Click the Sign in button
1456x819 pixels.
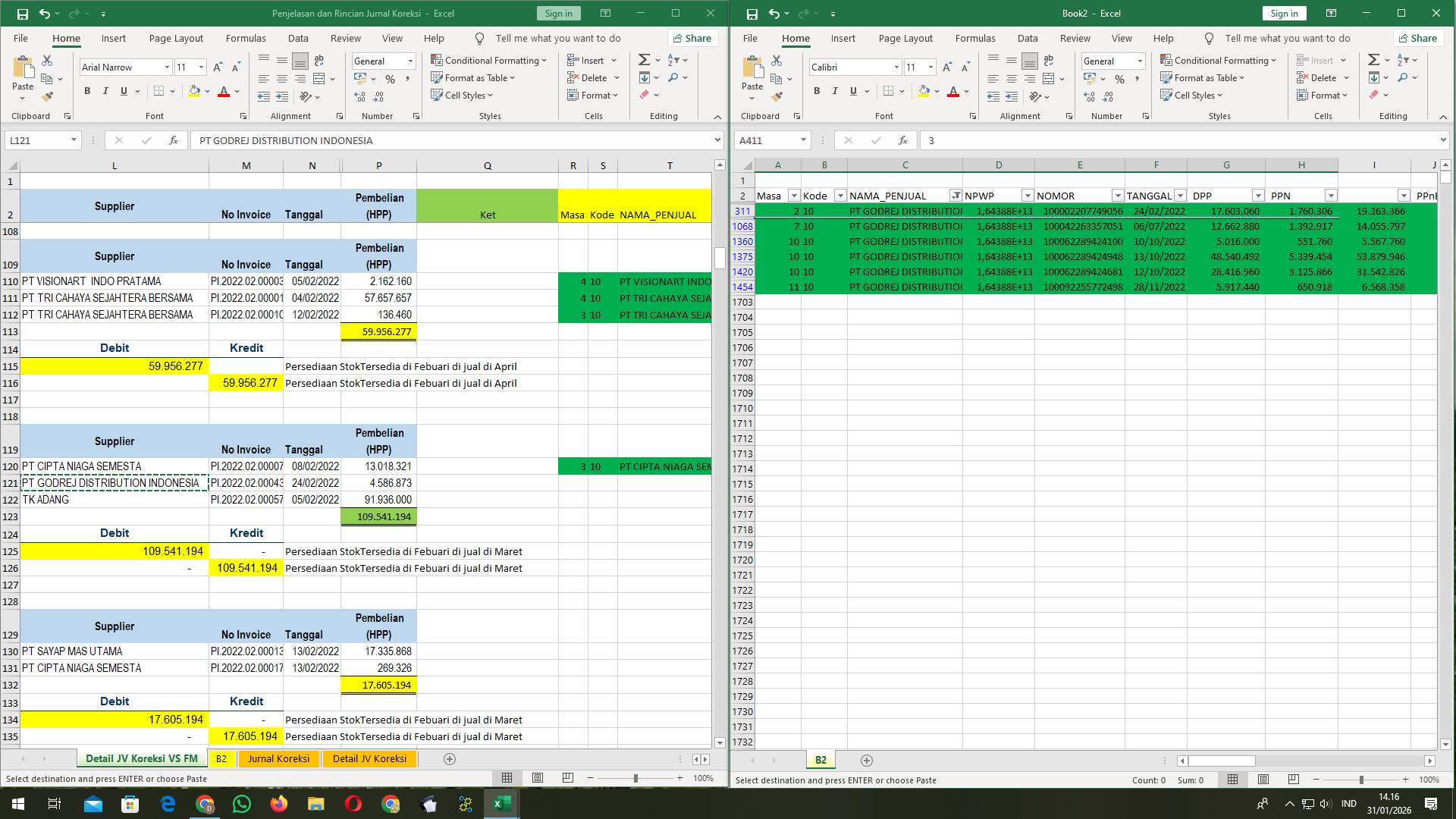[x=559, y=13]
